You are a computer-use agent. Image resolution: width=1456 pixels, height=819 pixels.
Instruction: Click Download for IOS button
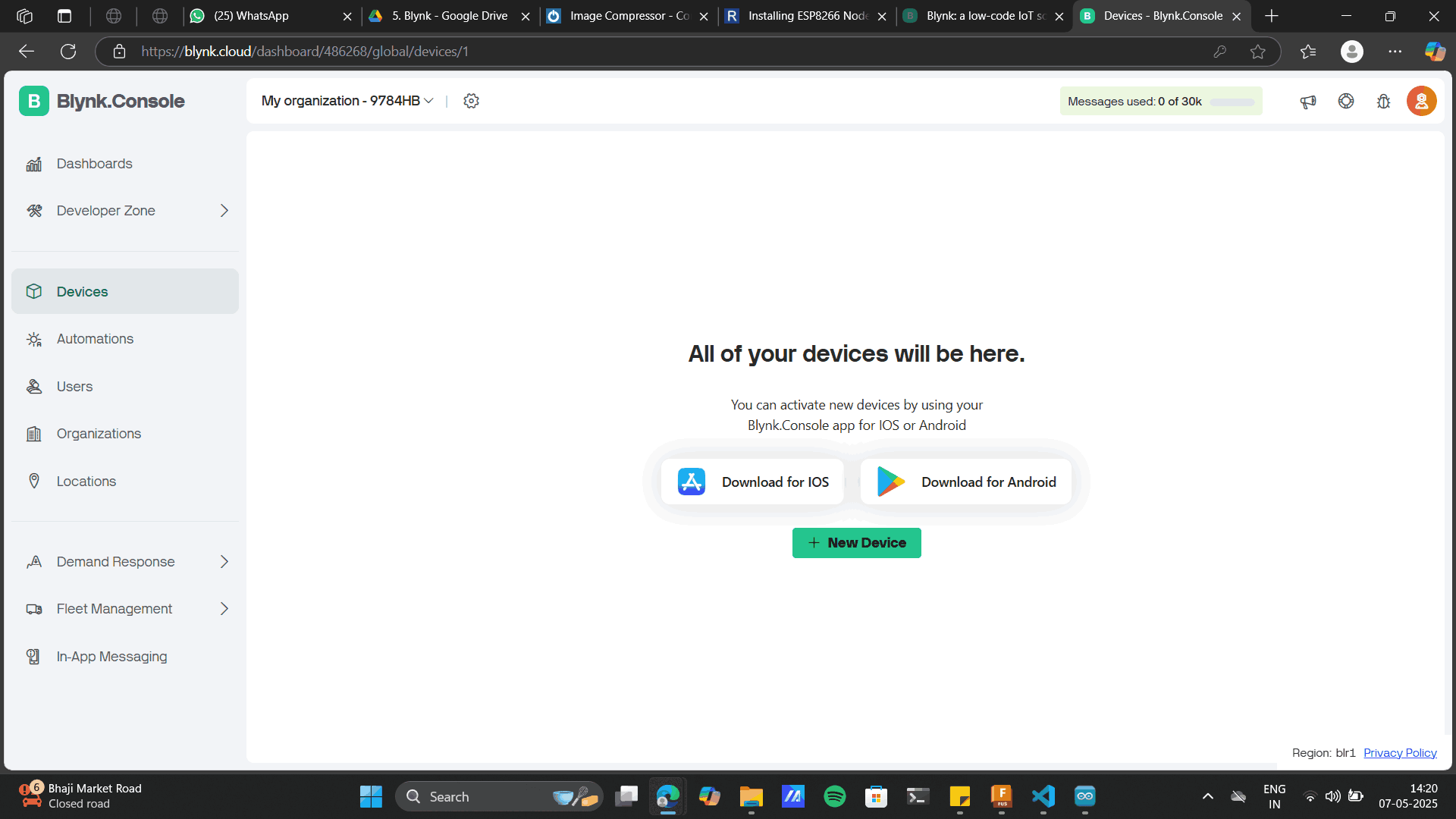pyautogui.click(x=752, y=482)
